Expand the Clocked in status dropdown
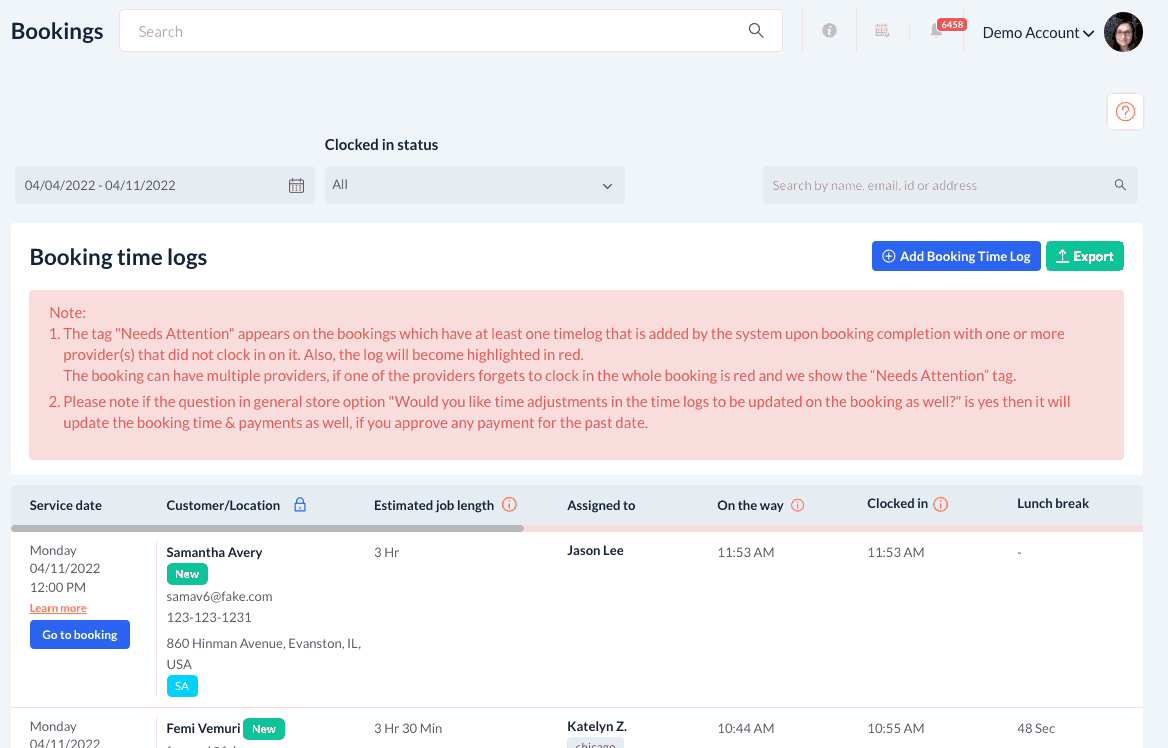1168x748 pixels. point(474,185)
